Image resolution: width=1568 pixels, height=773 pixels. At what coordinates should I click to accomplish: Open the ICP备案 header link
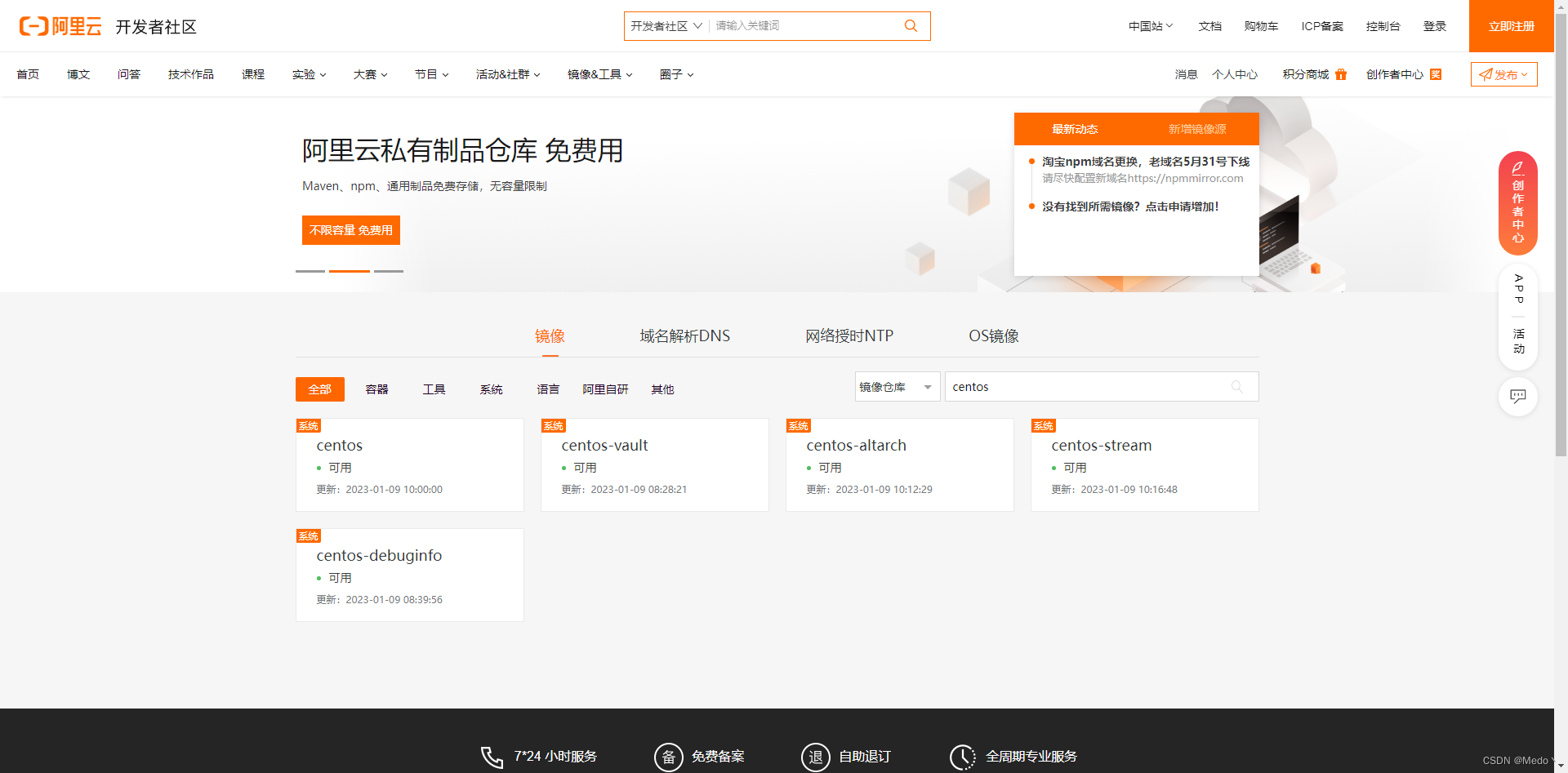1322,26
